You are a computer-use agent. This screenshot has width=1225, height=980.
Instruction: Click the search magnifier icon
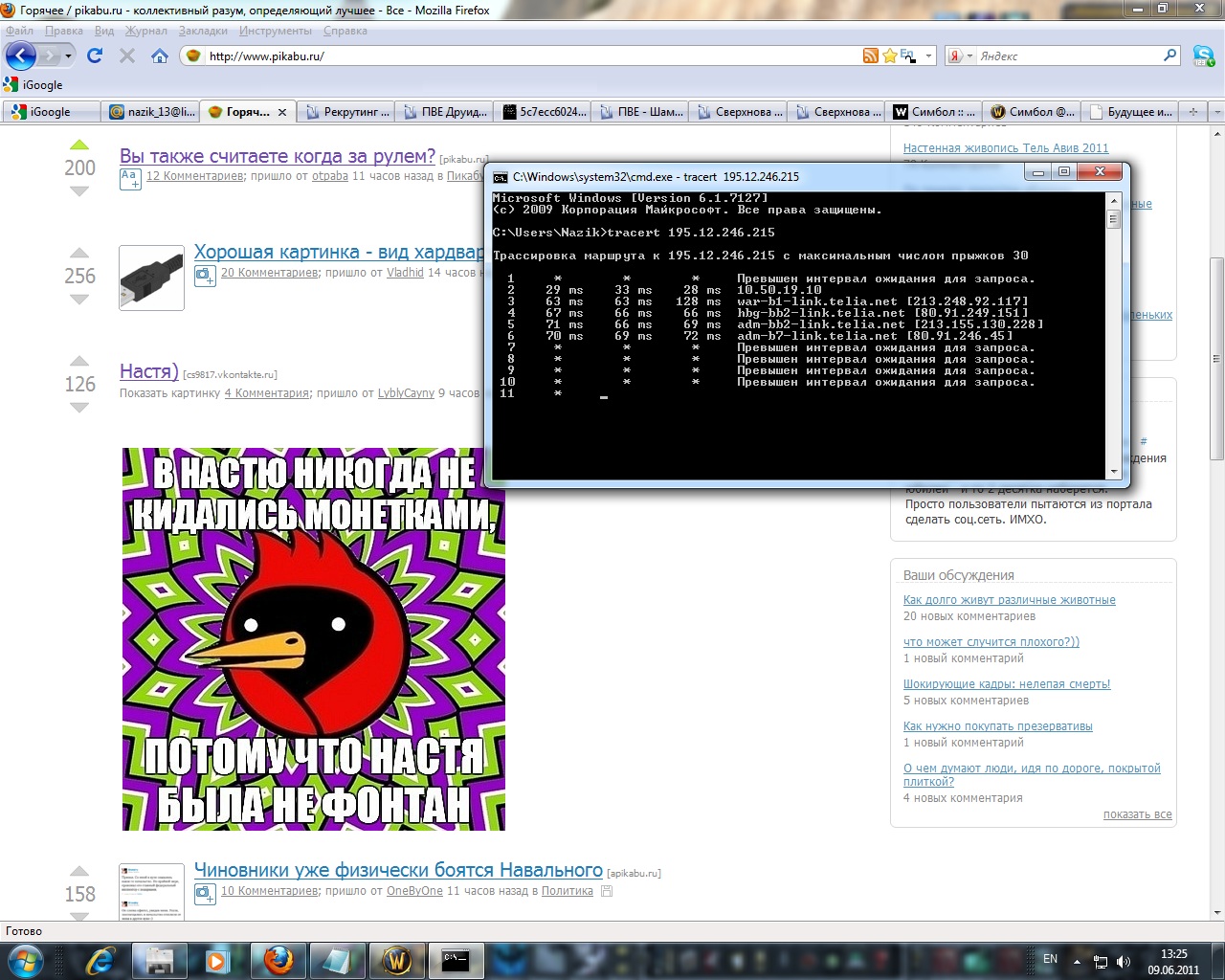pyautogui.click(x=1169, y=56)
